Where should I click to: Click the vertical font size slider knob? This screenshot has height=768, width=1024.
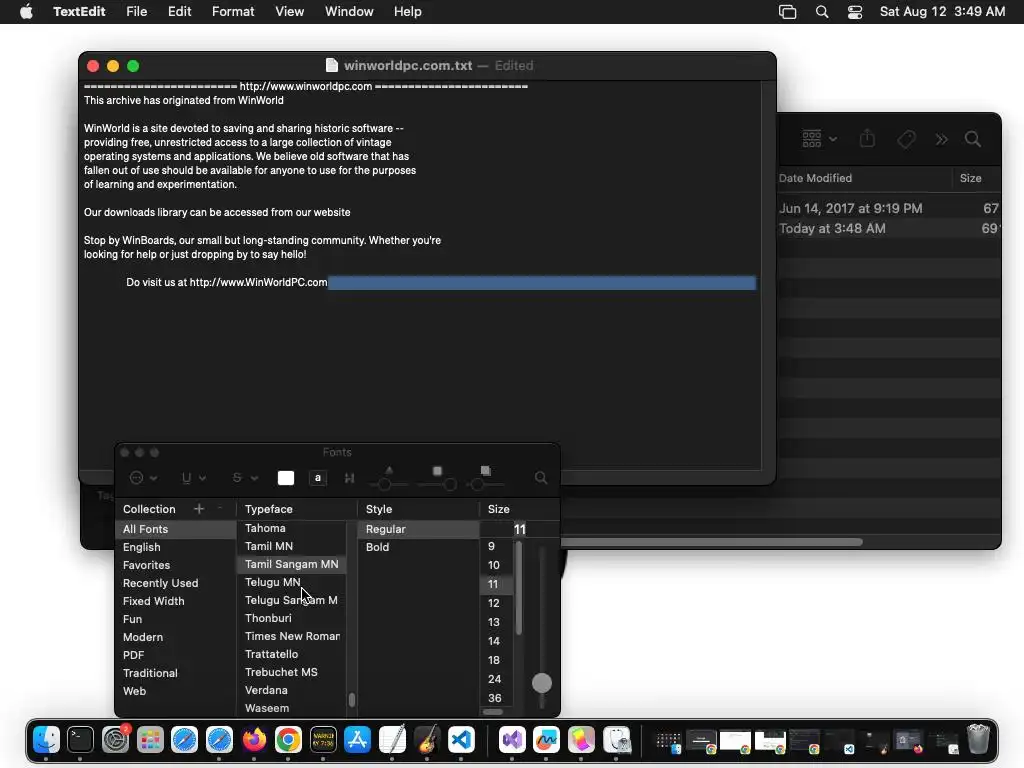542,683
